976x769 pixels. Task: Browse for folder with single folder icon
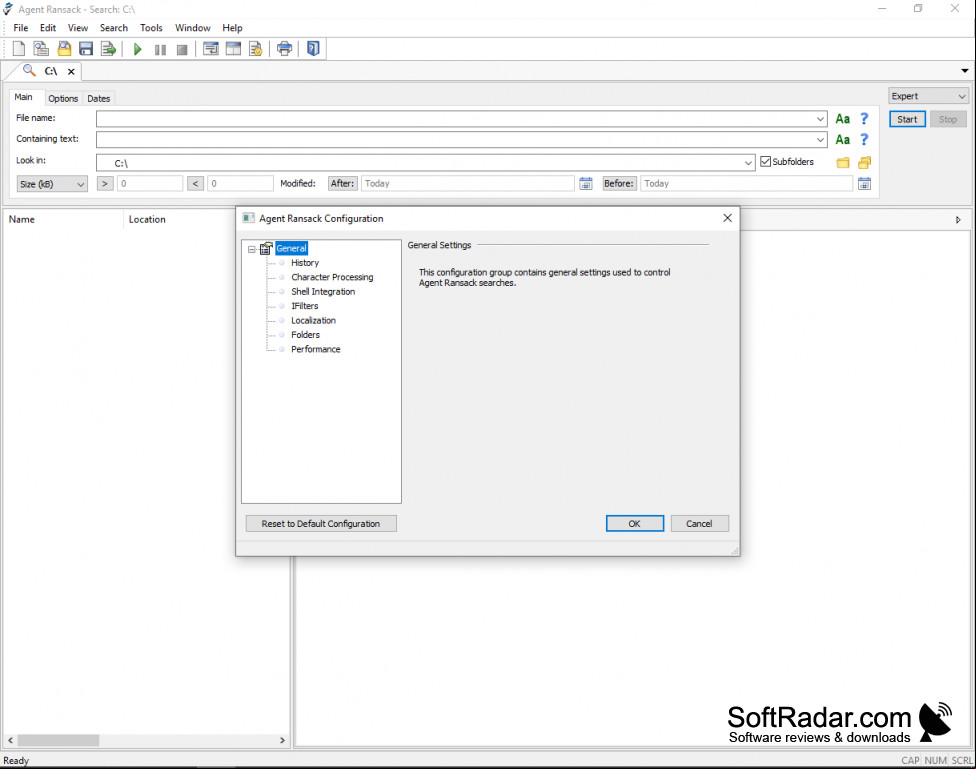click(843, 163)
